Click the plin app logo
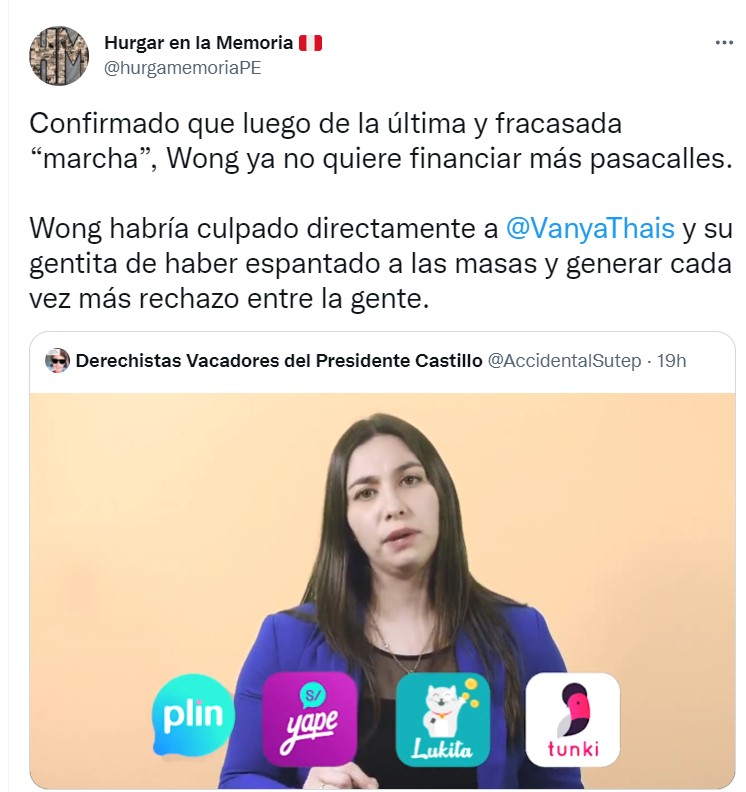Screen dimensions: 746x792 pyautogui.click(x=193, y=714)
